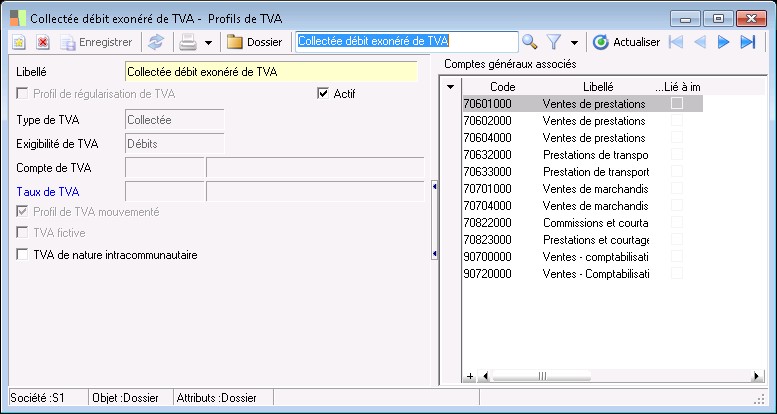Select account row 70633000
The height and width of the screenshot is (414, 777).
583,172
